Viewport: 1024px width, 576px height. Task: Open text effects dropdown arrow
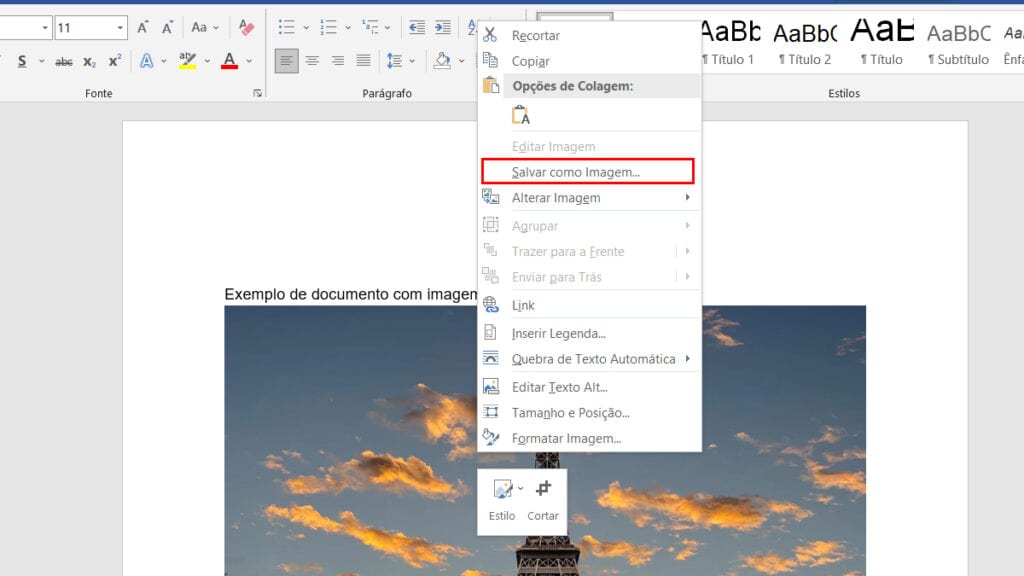[164, 61]
